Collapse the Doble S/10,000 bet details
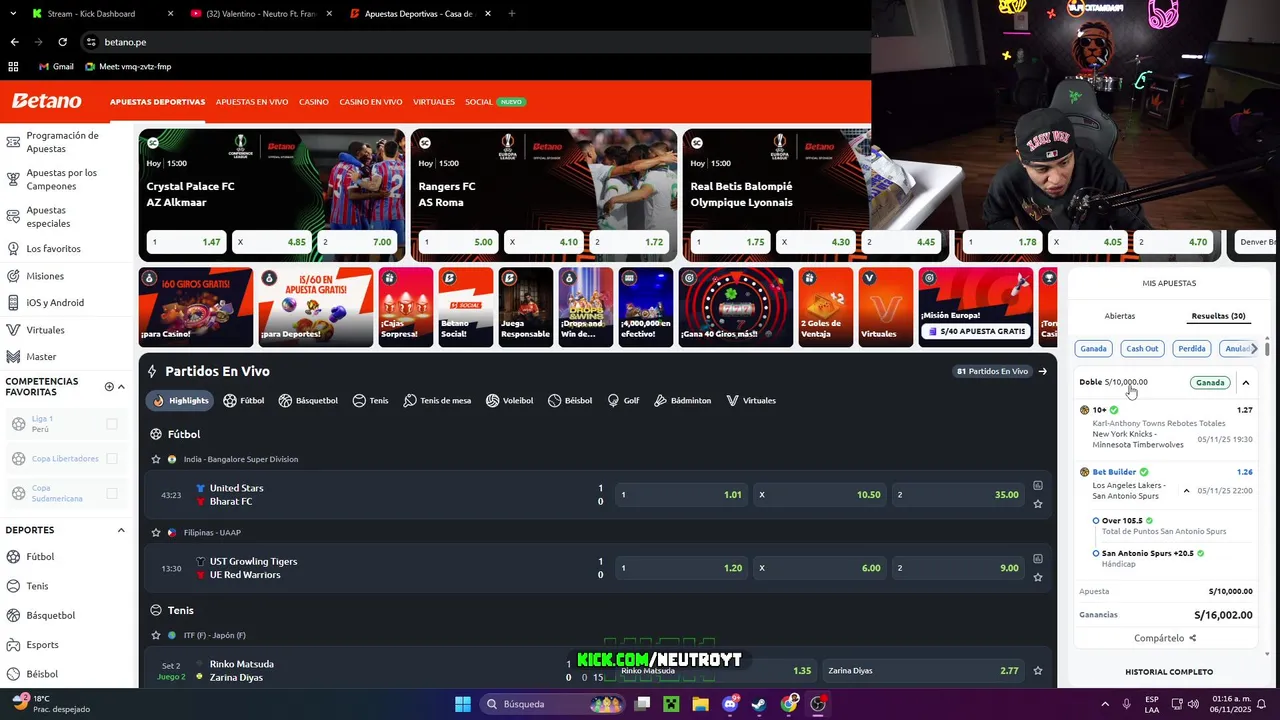 pos(1246,382)
